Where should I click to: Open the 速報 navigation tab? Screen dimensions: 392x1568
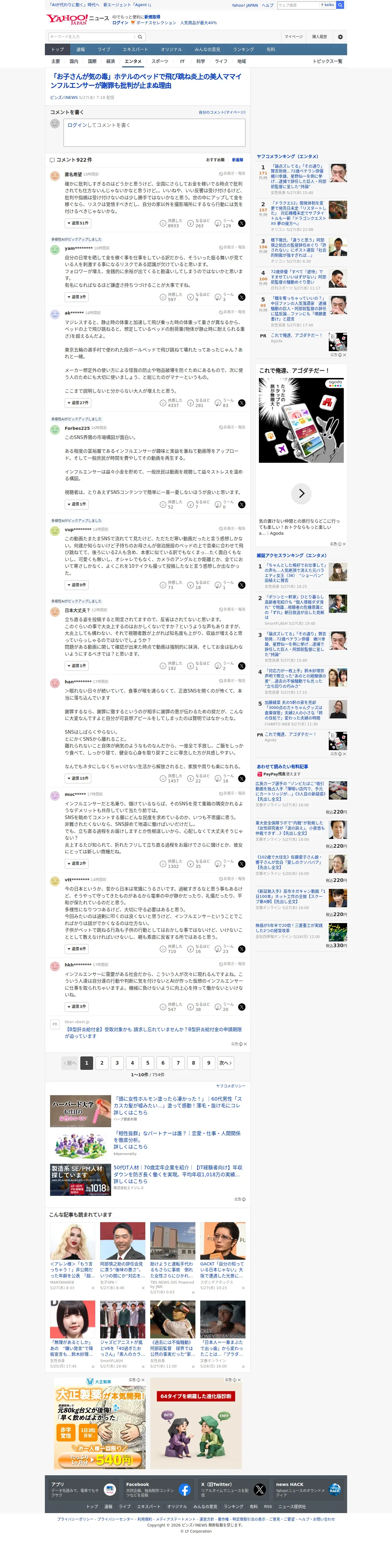(x=81, y=50)
